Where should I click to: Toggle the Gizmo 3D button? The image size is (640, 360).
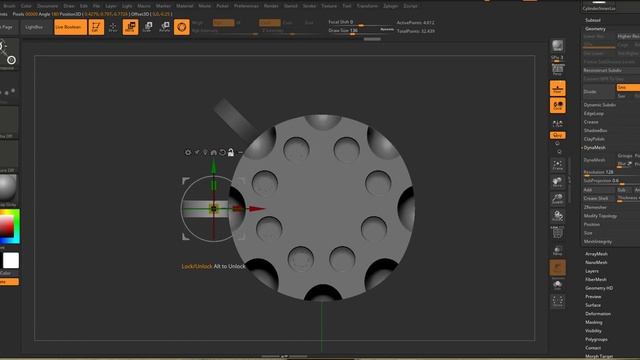click(x=182, y=27)
